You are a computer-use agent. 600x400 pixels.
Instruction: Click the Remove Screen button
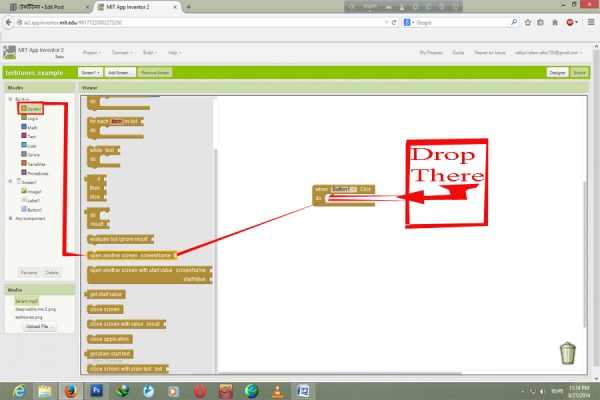[x=155, y=72]
